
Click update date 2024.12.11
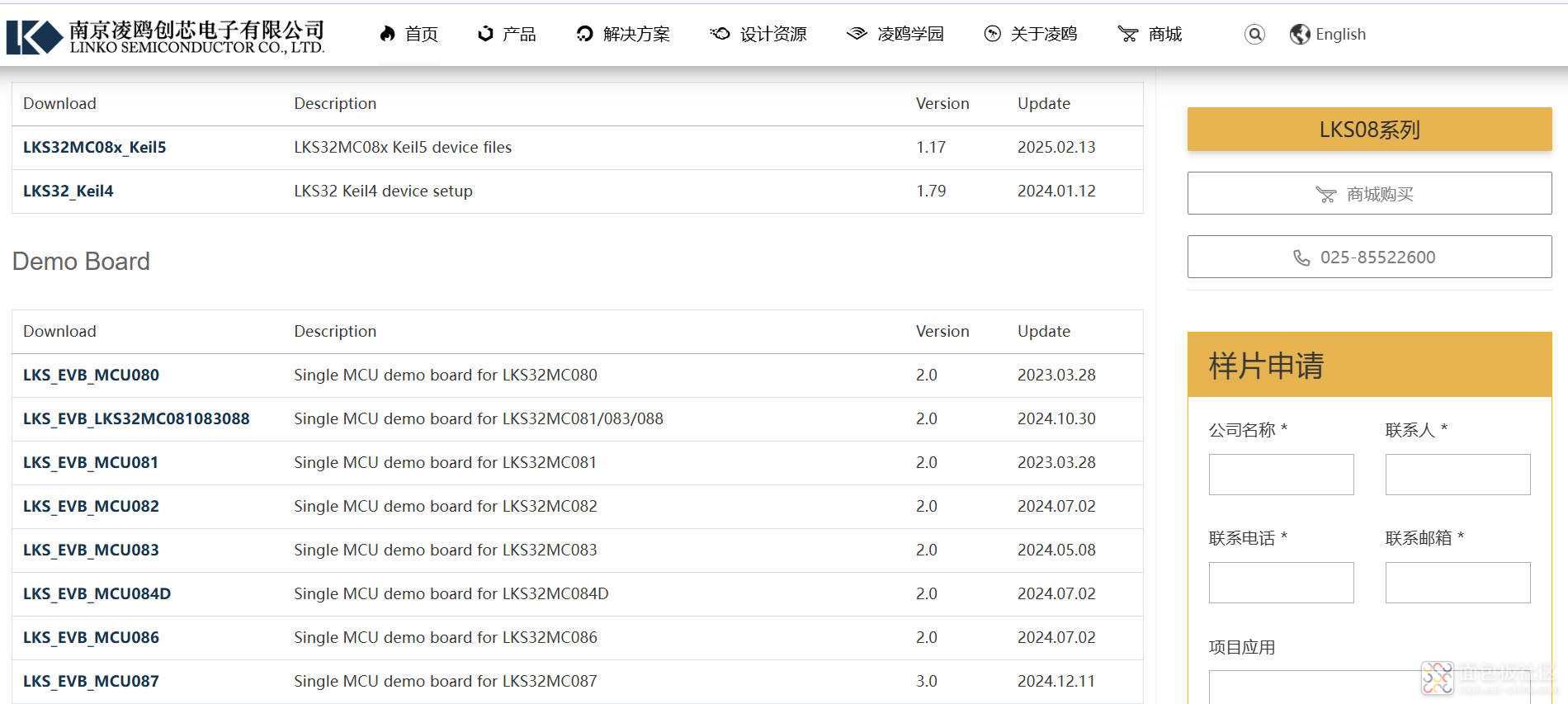click(1056, 681)
